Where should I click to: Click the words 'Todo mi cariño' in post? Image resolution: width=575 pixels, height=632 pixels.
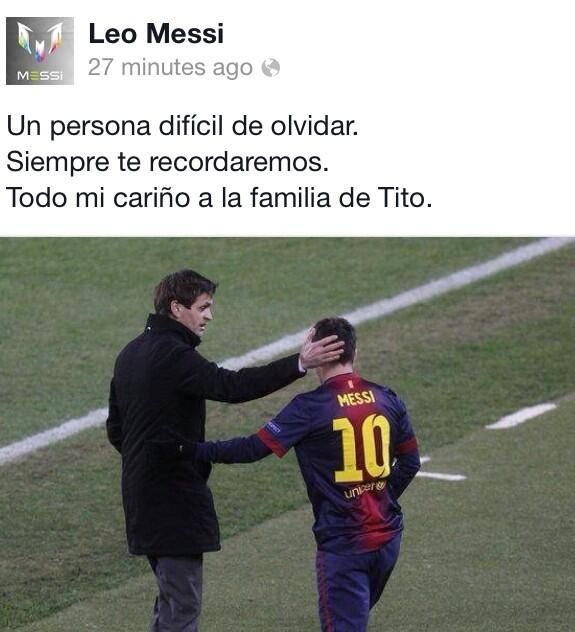tap(98, 198)
